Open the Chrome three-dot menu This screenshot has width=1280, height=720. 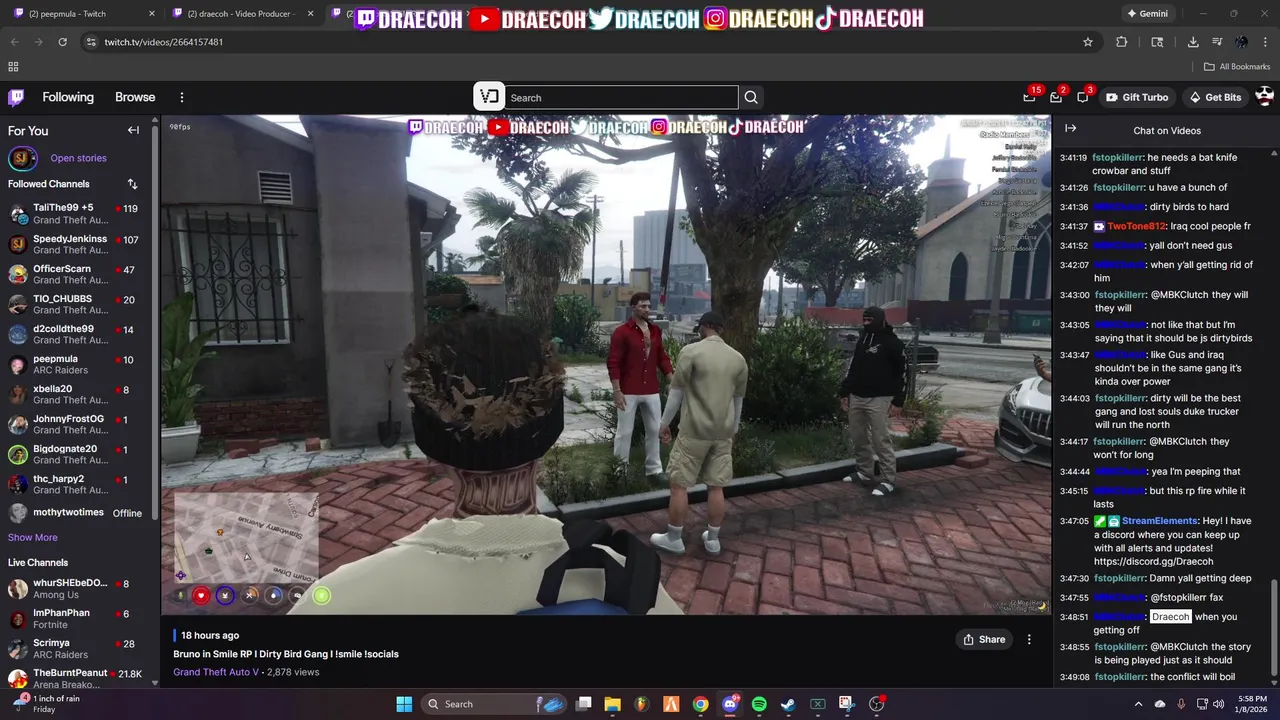coord(1265,42)
